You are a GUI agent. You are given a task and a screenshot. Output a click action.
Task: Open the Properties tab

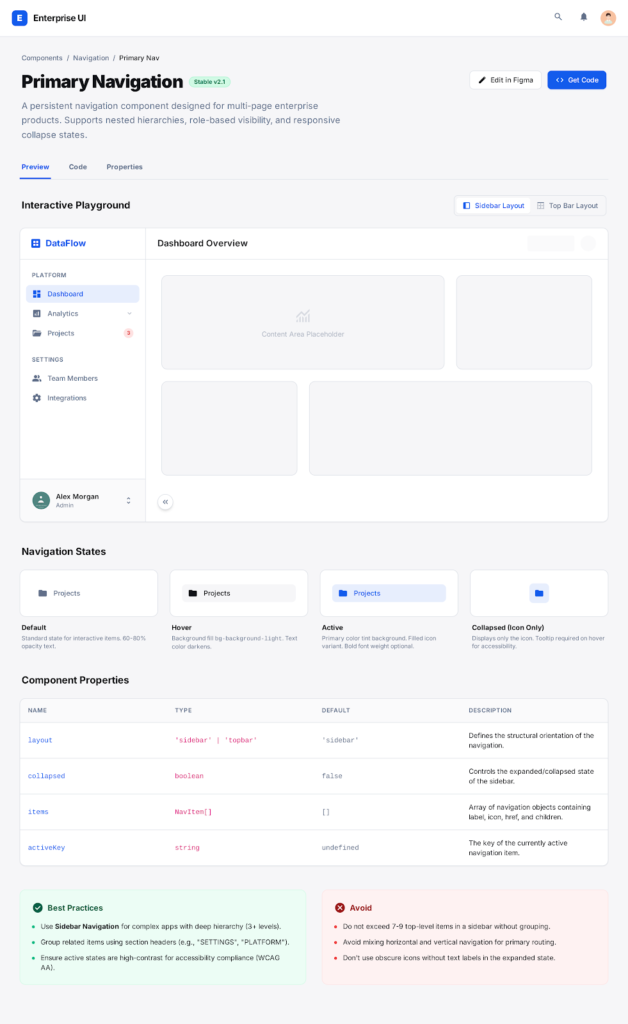click(124, 167)
